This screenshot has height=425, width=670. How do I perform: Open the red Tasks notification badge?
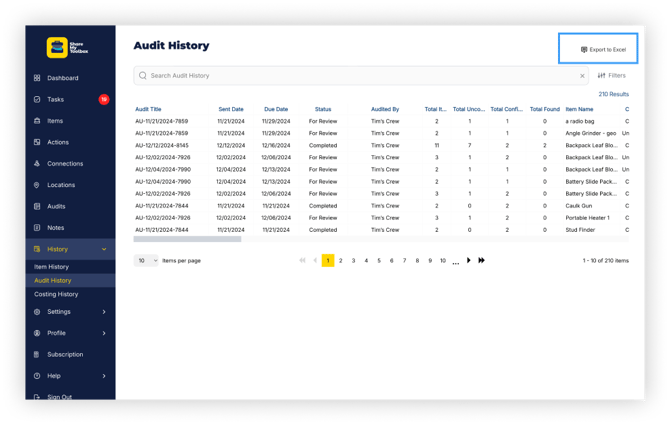[104, 99]
